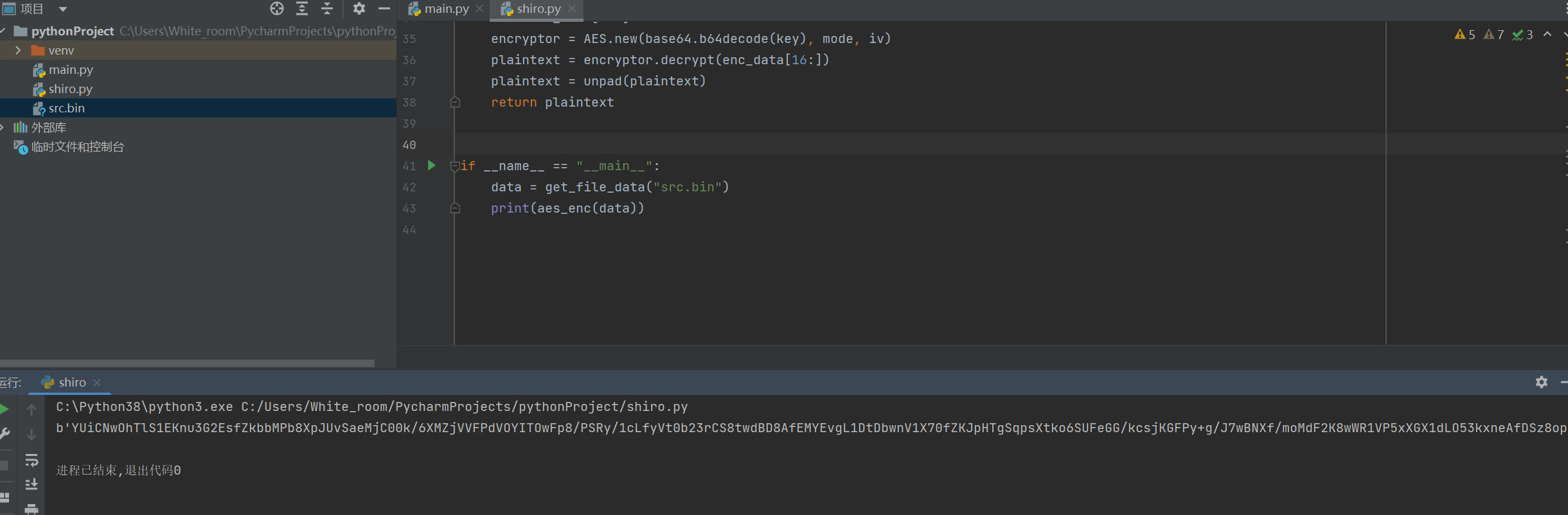Image resolution: width=1568 pixels, height=515 pixels.
Task: Click the pythonProject root folder name
Action: [x=73, y=31]
